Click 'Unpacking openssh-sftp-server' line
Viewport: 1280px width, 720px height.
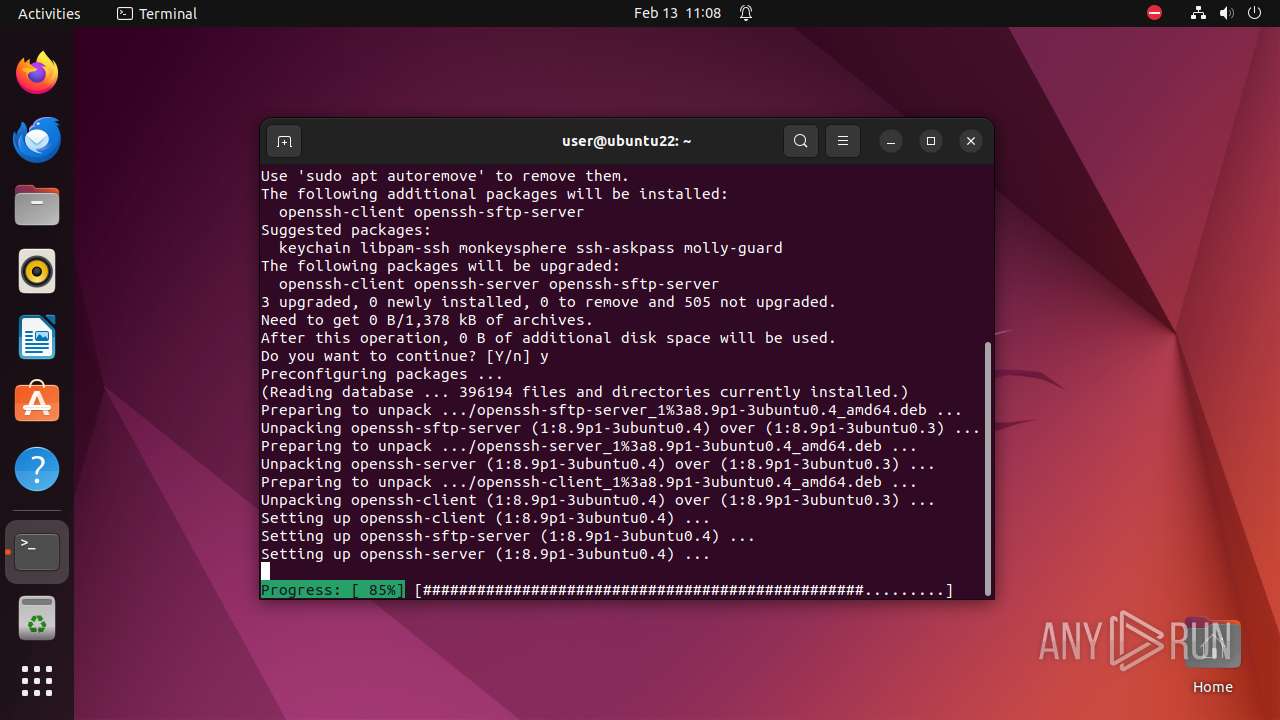pos(621,428)
